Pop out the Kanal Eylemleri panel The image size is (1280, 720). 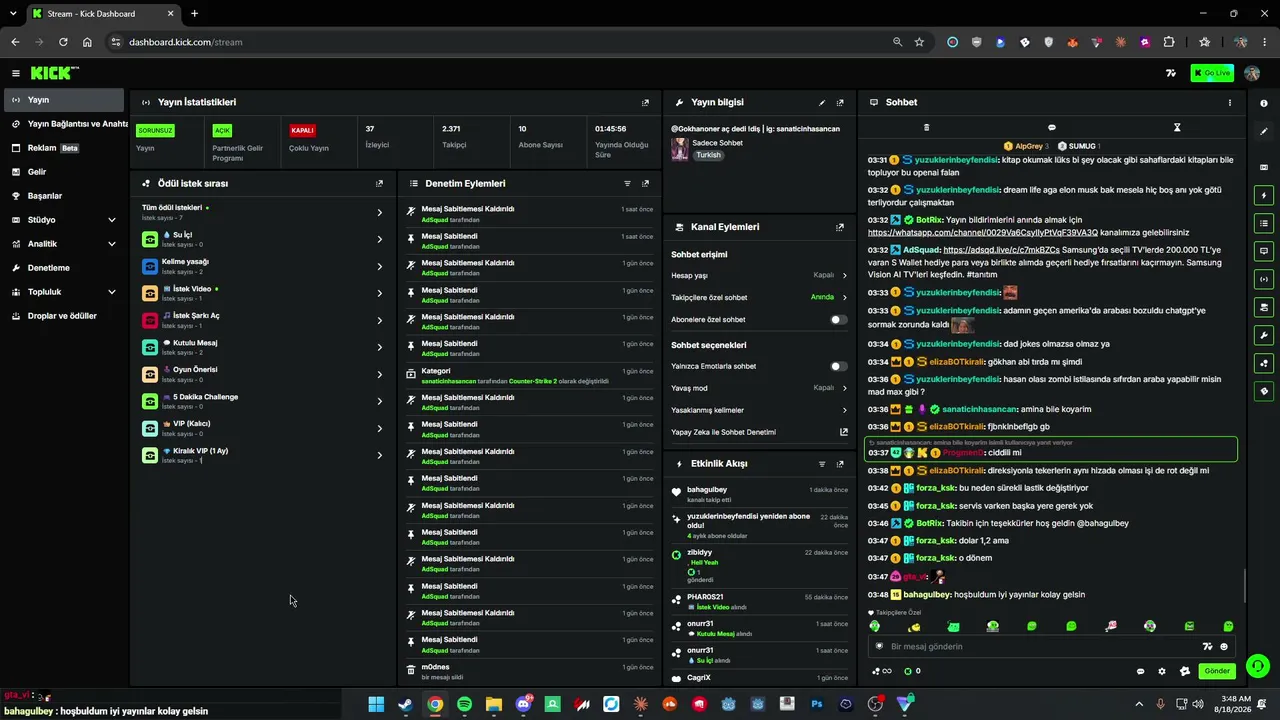840,227
